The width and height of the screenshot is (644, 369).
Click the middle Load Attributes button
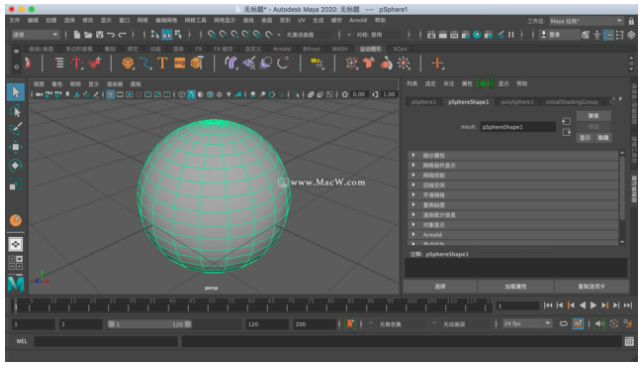(516, 286)
